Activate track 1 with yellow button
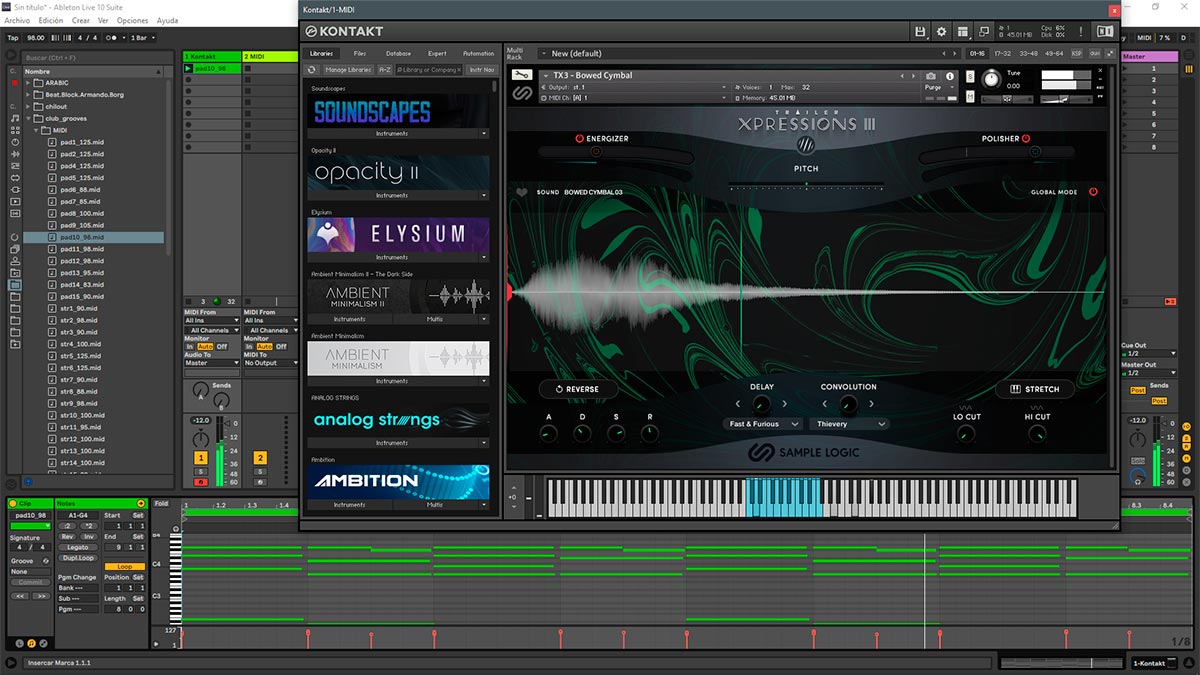This screenshot has width=1200, height=675. point(200,458)
